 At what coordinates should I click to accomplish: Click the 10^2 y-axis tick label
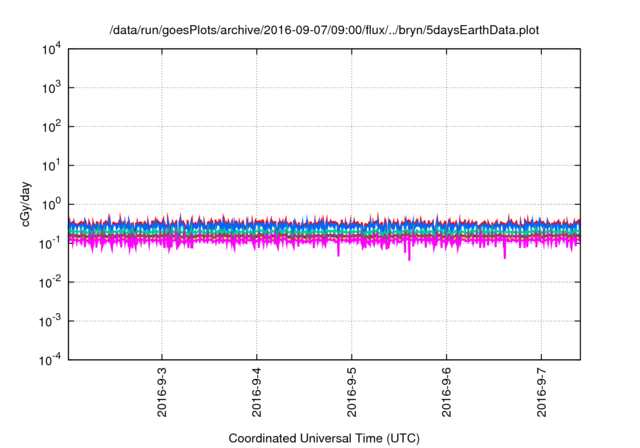(x=51, y=127)
